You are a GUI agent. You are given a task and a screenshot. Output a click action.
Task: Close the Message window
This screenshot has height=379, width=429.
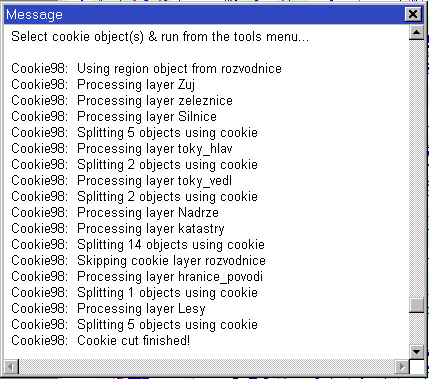[413, 14]
